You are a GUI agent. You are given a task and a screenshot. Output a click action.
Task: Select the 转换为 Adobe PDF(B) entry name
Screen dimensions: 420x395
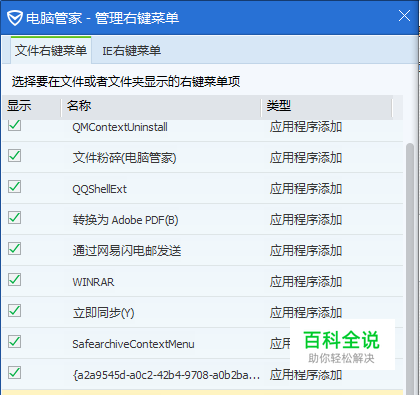125,220
